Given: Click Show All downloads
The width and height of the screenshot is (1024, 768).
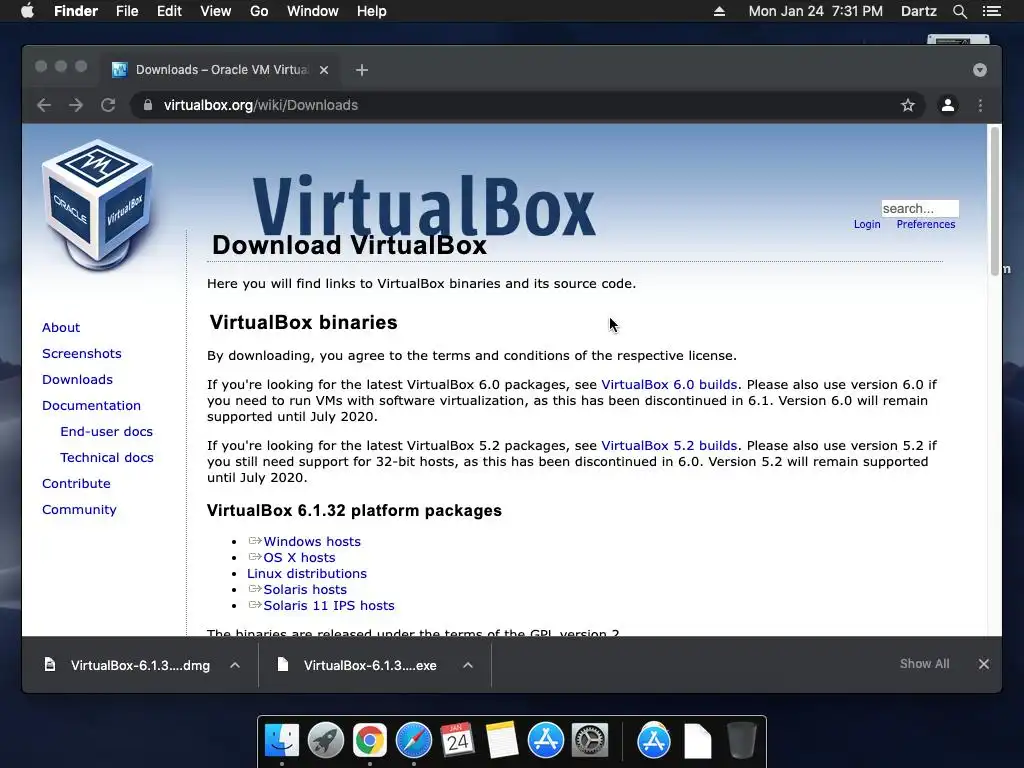Looking at the screenshot, I should click(x=924, y=664).
